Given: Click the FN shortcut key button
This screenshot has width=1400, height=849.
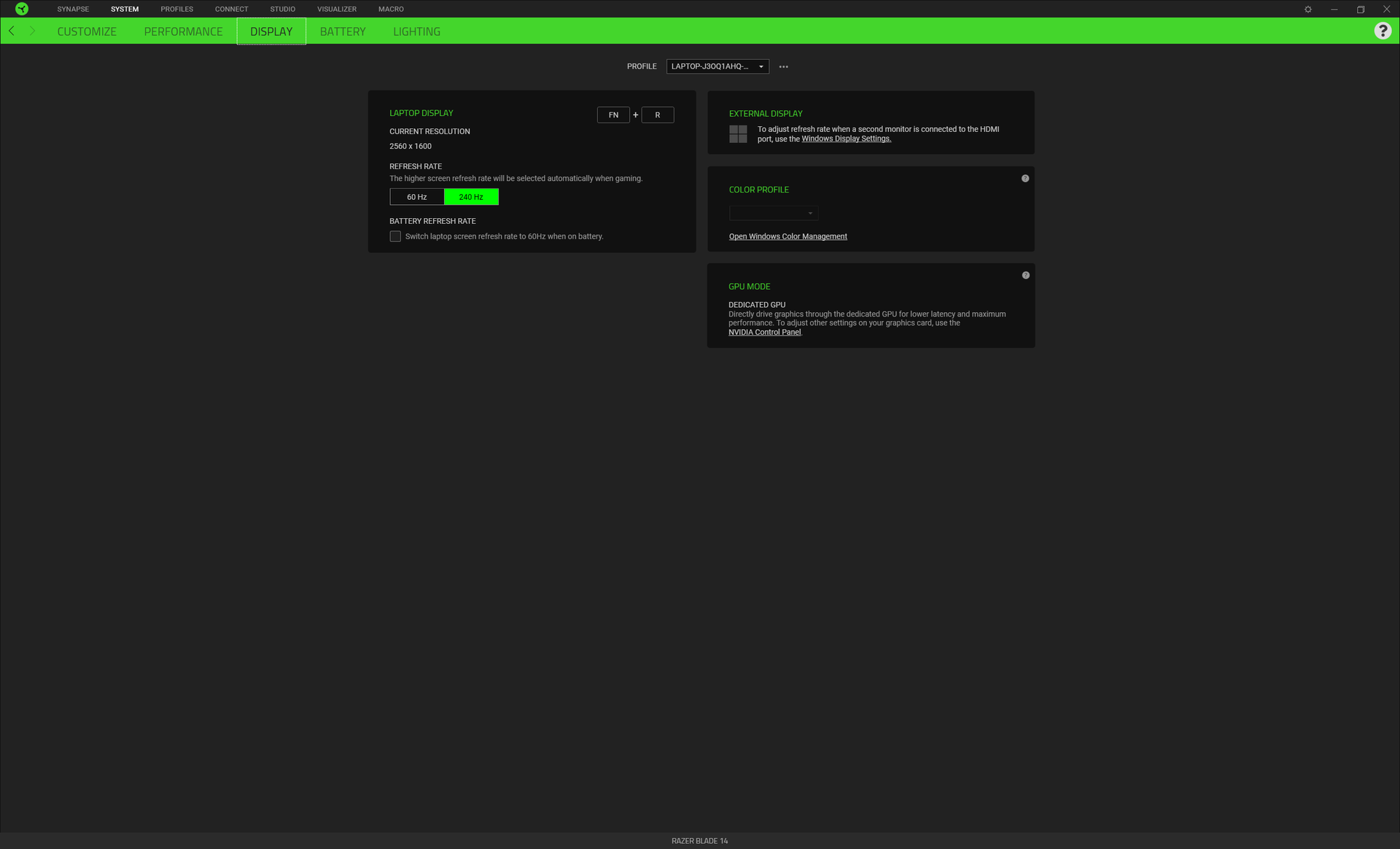Looking at the screenshot, I should pos(613,115).
